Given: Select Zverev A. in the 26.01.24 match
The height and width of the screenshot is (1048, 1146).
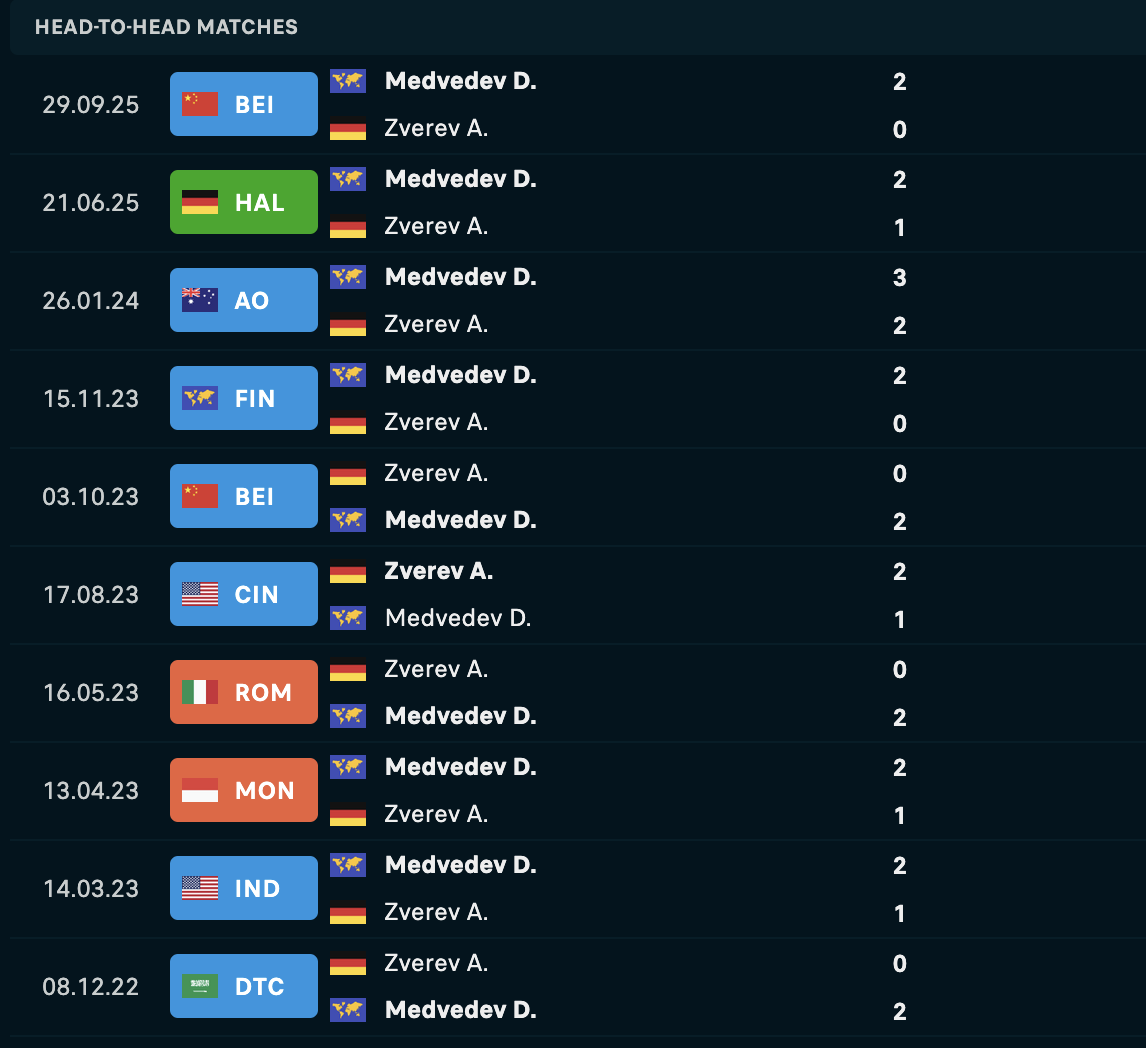Looking at the screenshot, I should pyautogui.click(x=436, y=324).
